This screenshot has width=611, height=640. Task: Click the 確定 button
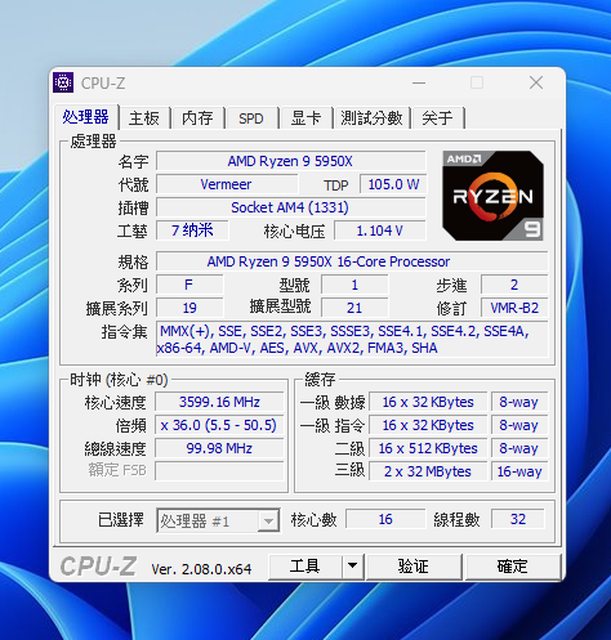pos(513,566)
